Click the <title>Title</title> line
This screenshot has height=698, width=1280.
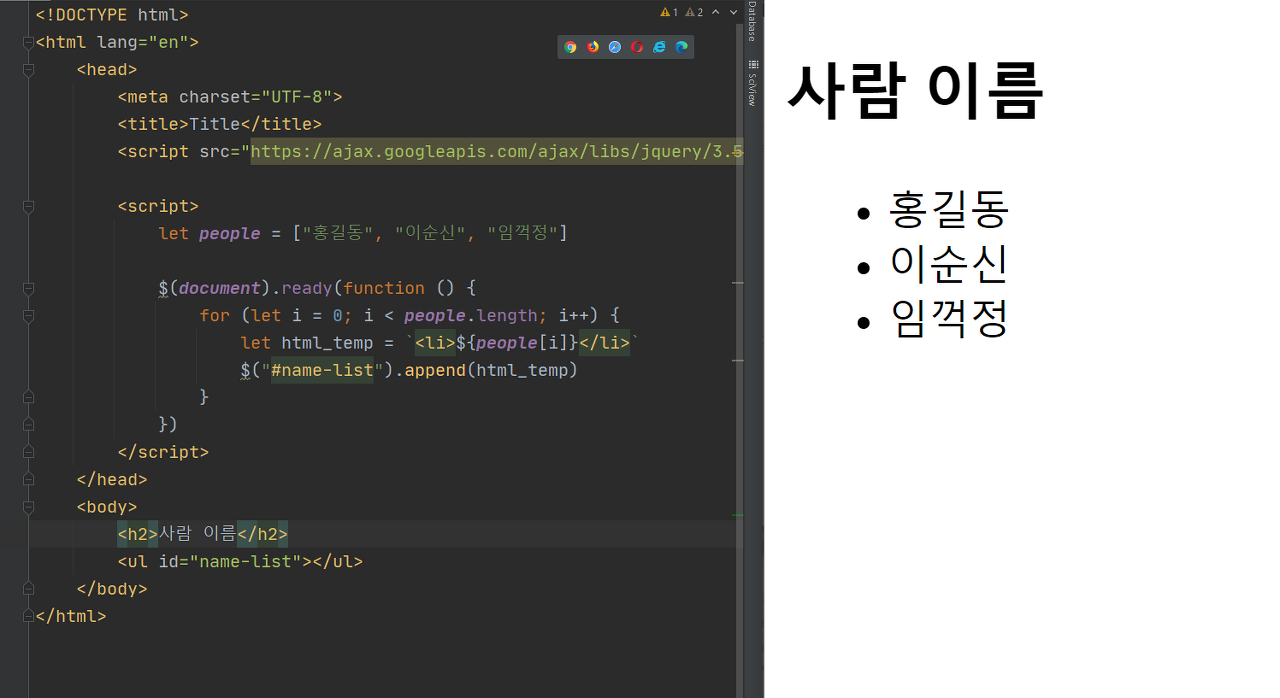[x=220, y=124]
